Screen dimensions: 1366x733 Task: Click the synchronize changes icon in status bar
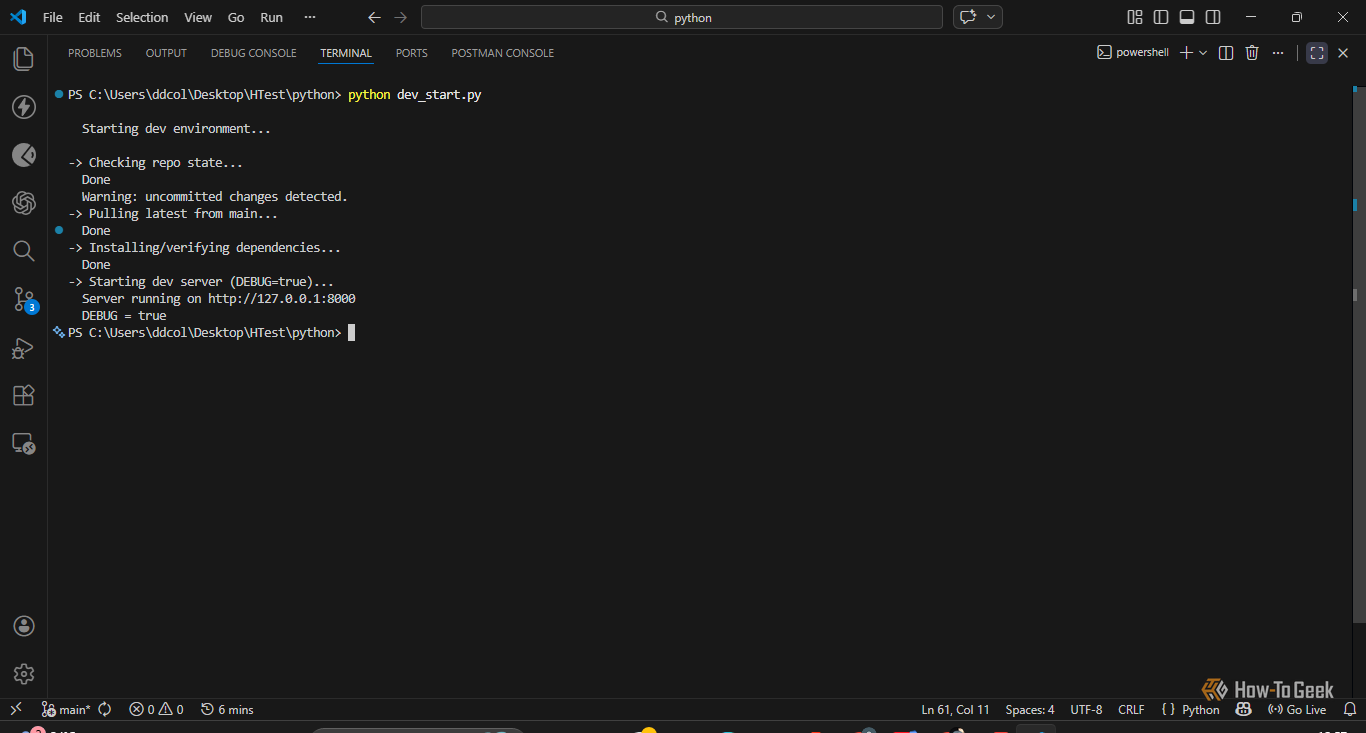[105, 709]
